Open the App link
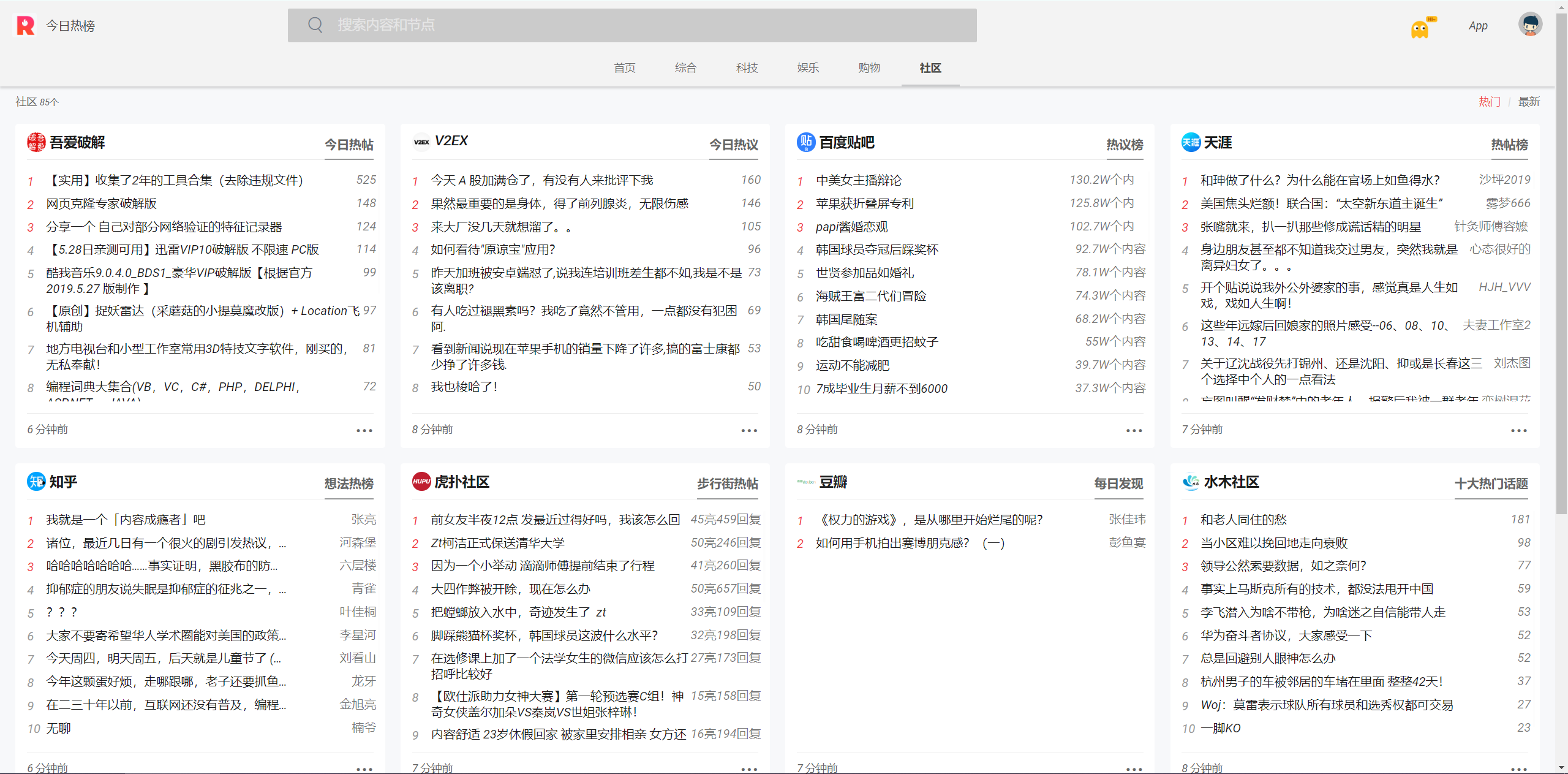The width and height of the screenshot is (1568, 774). tap(1478, 25)
